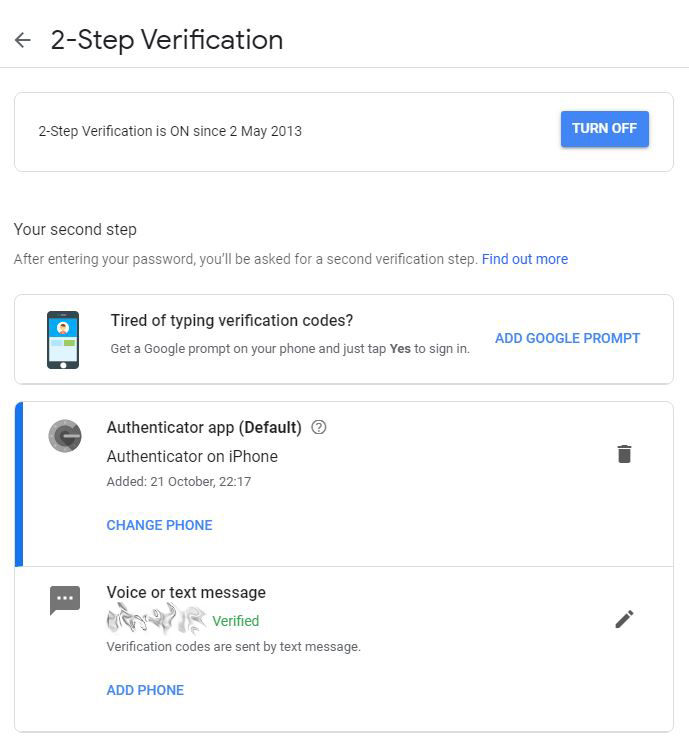The image size is (689, 748).
Task: Click the text message bubble icon
Action: click(65, 600)
